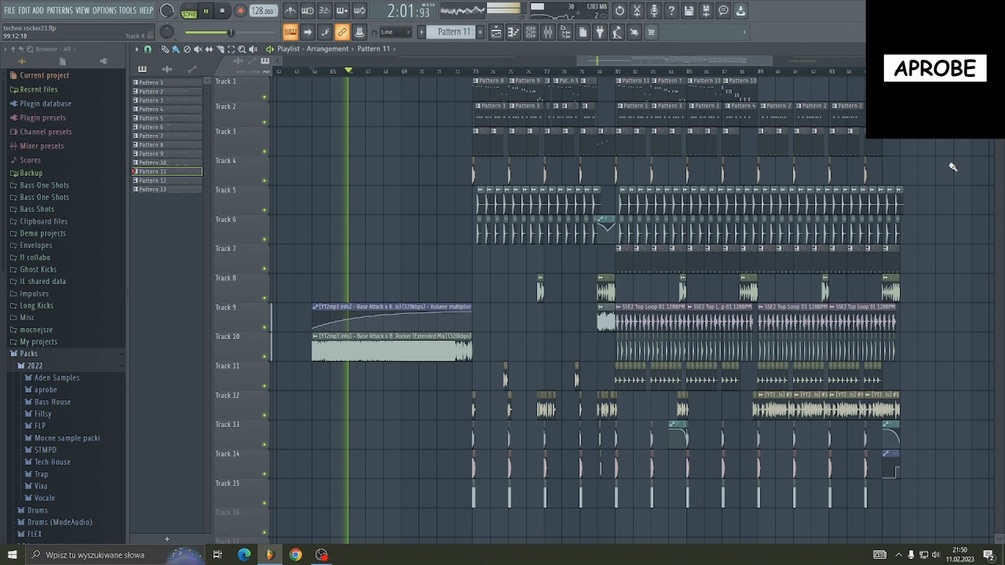This screenshot has height=565, width=1005.
Task: Open the PATTERNS menu
Action: (x=60, y=10)
